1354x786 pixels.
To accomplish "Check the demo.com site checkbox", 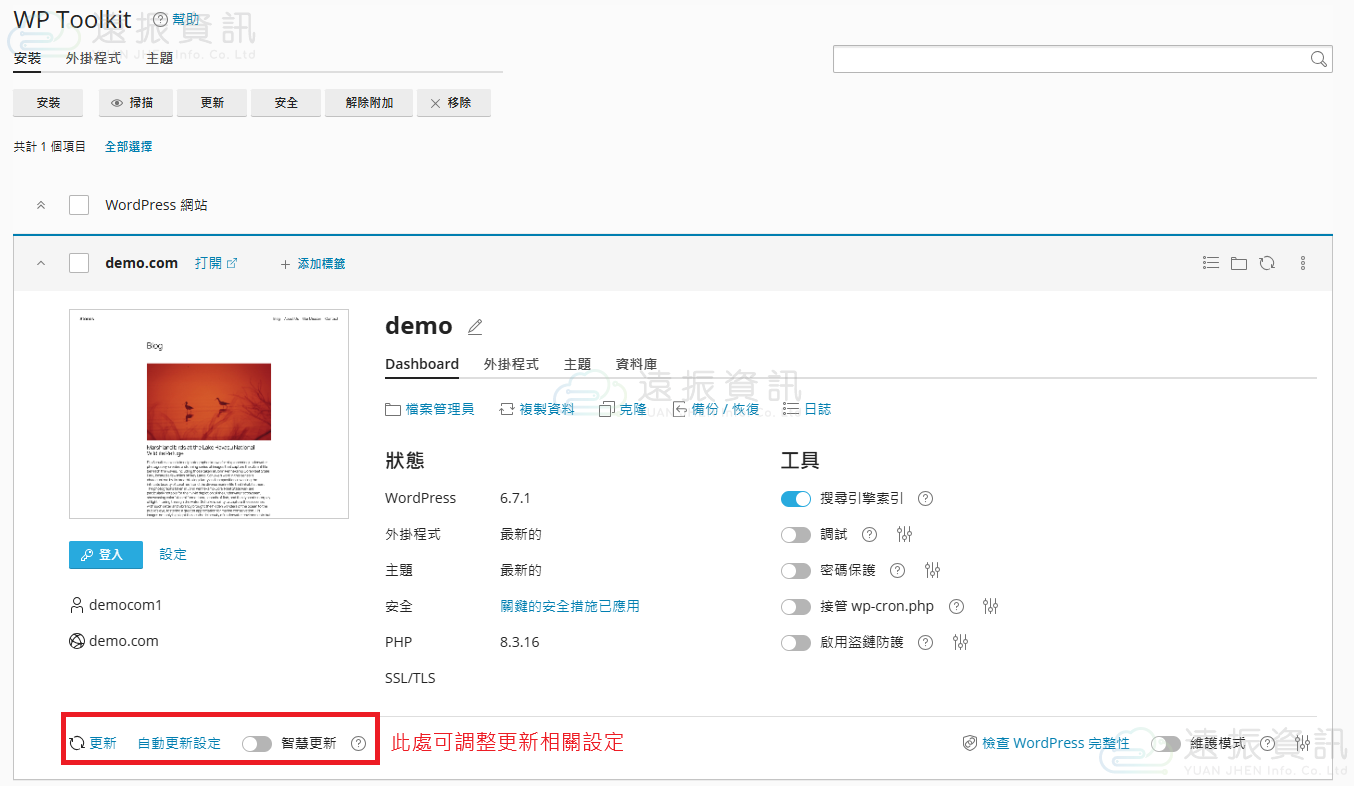I will tap(79, 263).
